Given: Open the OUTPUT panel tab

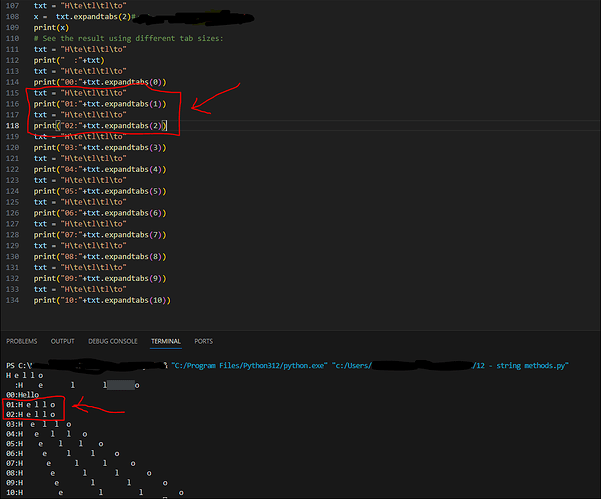Looking at the screenshot, I should click(62, 341).
